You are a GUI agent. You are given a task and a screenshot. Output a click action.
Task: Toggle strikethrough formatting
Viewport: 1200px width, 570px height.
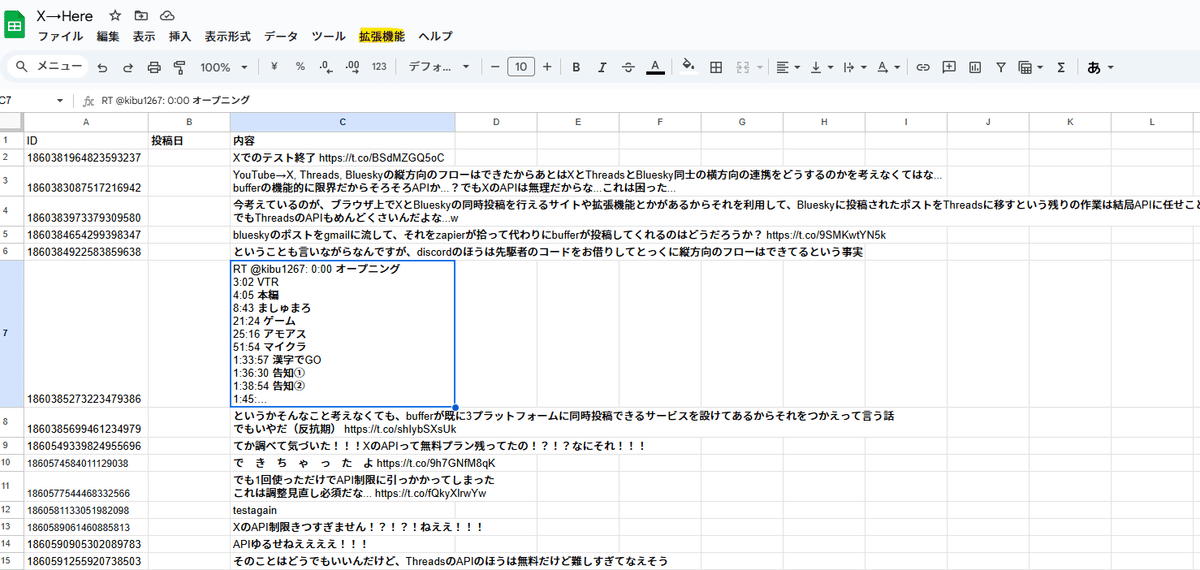[x=628, y=67]
